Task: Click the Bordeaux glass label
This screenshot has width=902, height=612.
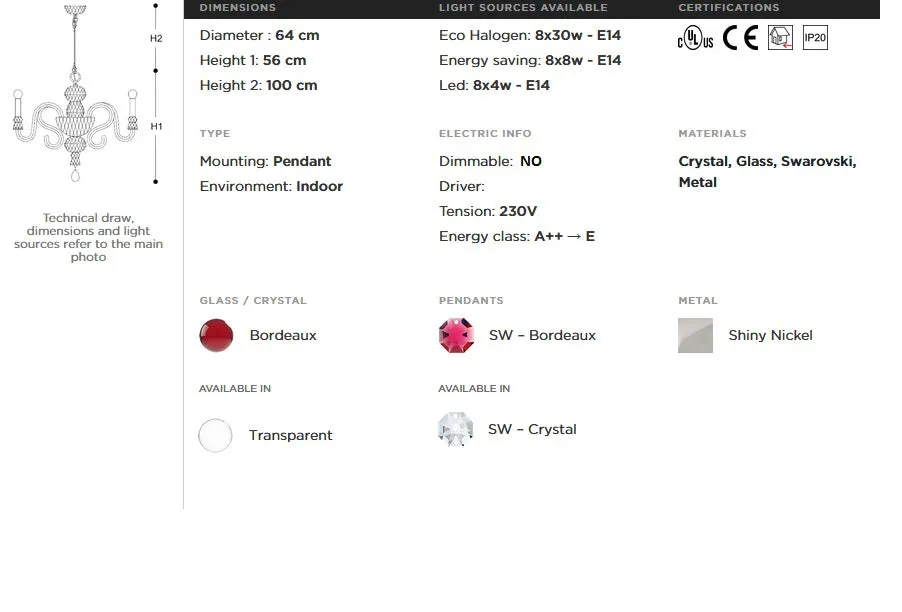Action: click(283, 335)
